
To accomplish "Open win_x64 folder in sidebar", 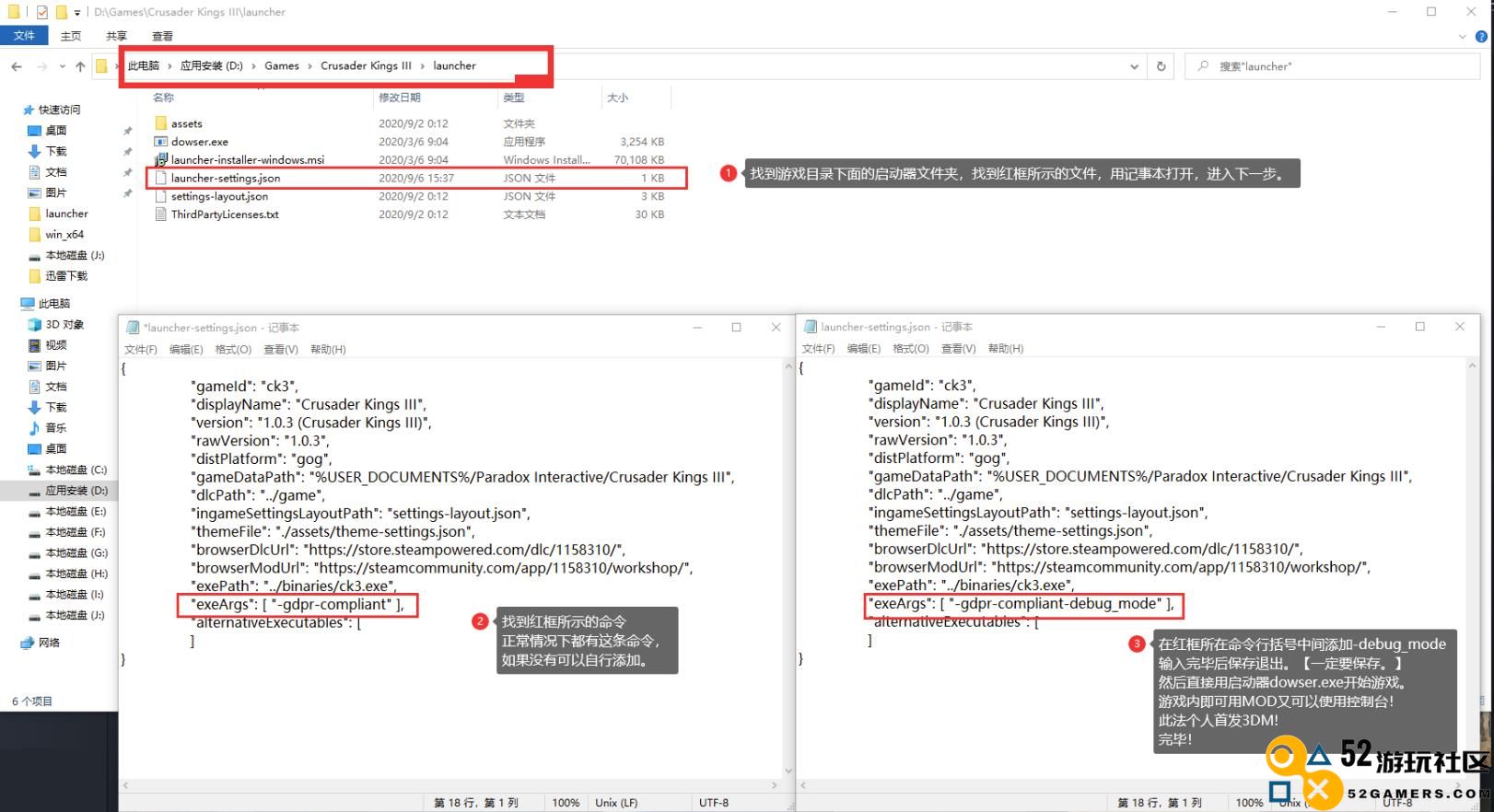I will (x=64, y=235).
